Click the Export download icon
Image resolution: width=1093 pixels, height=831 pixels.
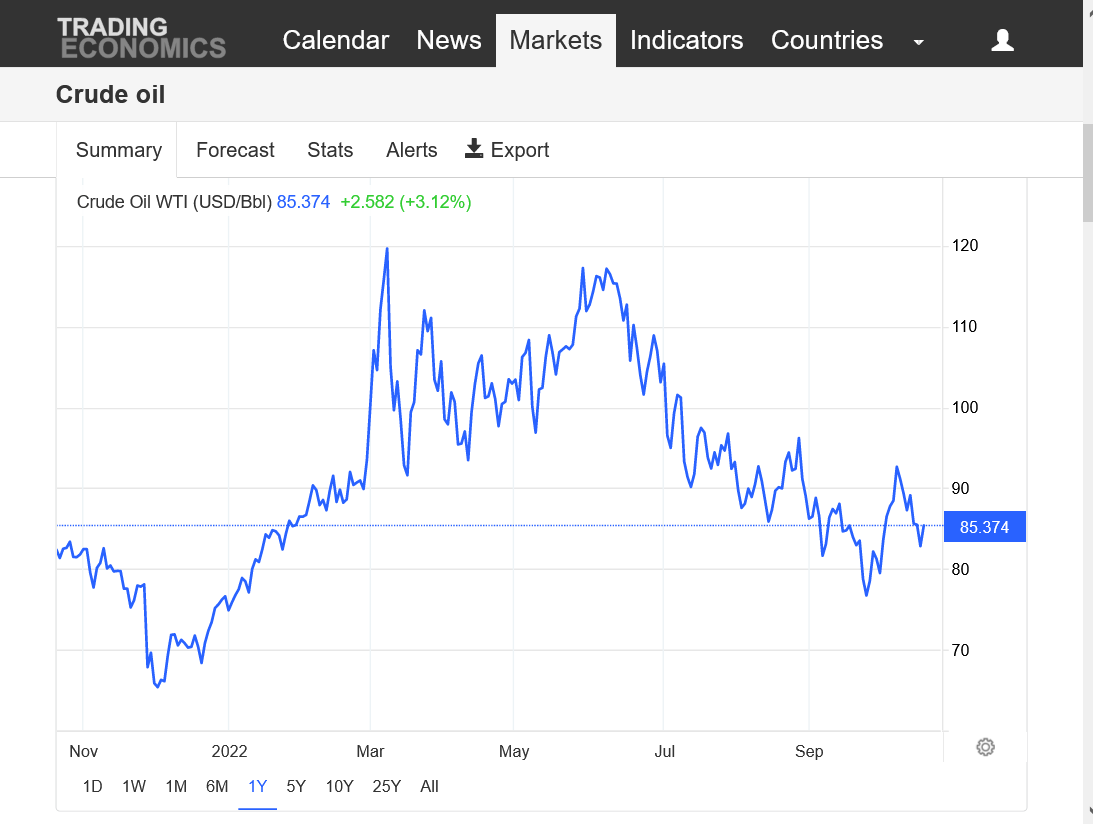474,148
